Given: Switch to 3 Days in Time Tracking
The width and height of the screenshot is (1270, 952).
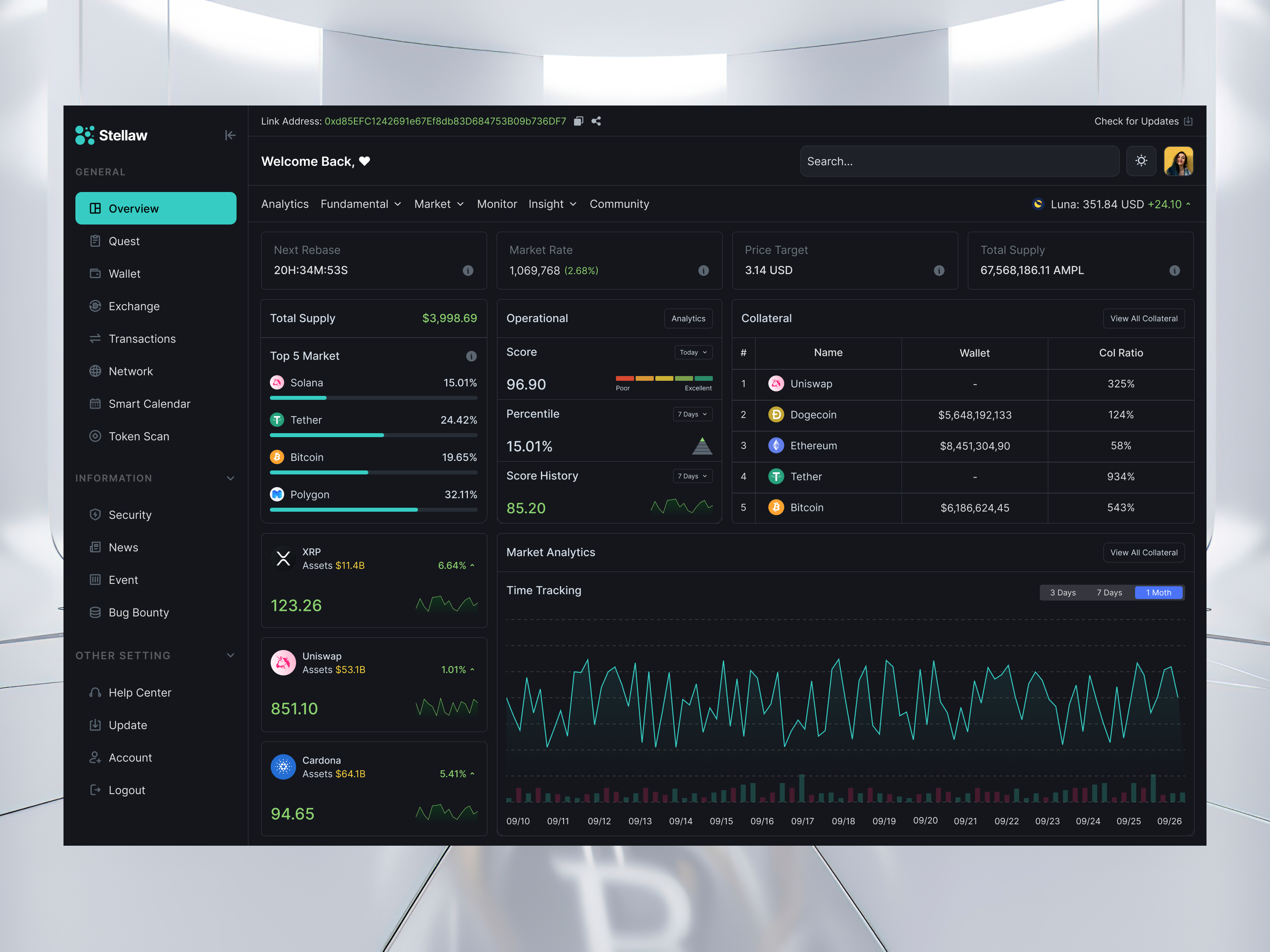Looking at the screenshot, I should 1063,592.
